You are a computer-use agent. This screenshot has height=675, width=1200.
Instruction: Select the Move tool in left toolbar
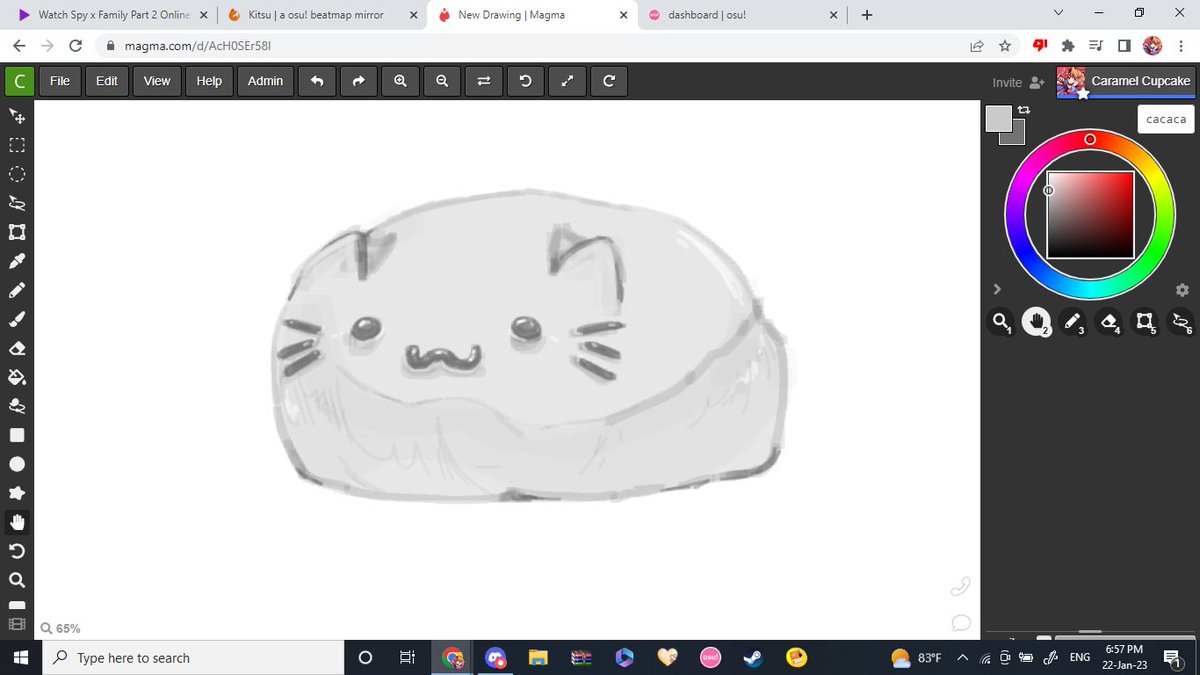17,116
